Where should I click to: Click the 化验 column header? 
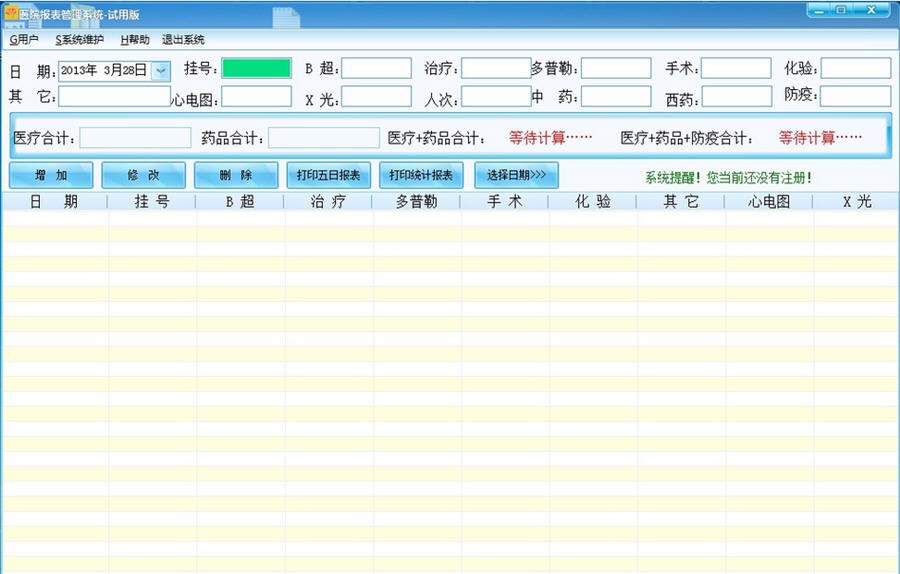(x=593, y=201)
